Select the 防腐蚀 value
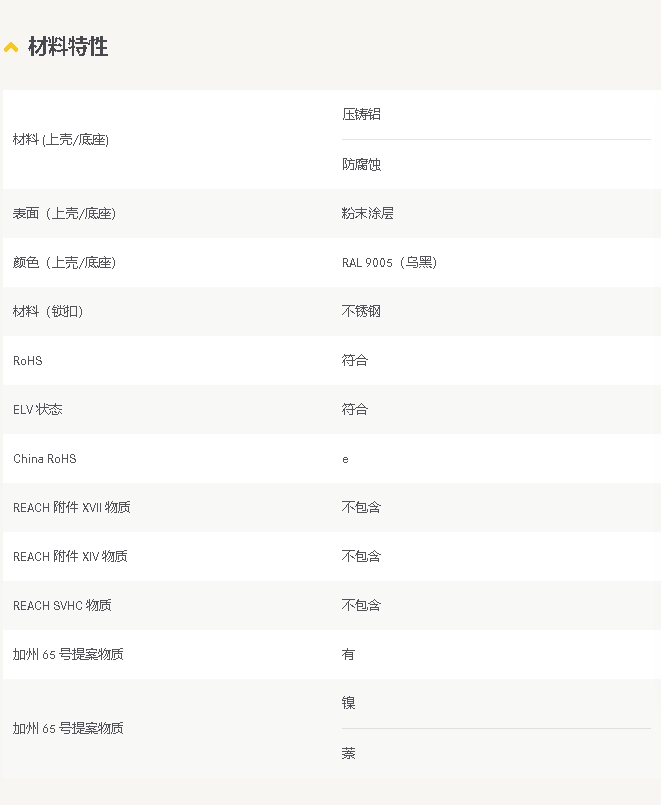 (x=361, y=164)
